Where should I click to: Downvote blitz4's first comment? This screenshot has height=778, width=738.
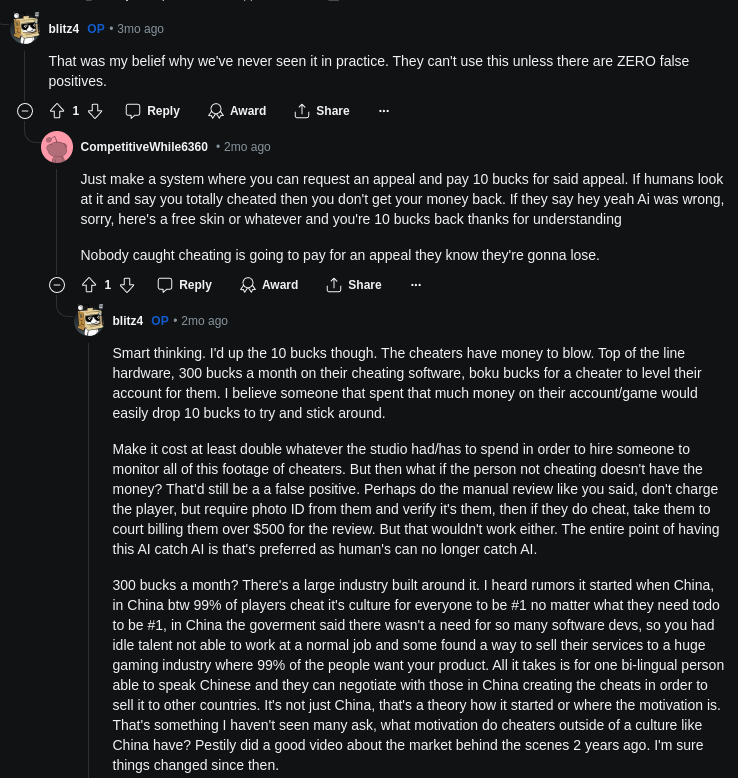[x=95, y=111]
